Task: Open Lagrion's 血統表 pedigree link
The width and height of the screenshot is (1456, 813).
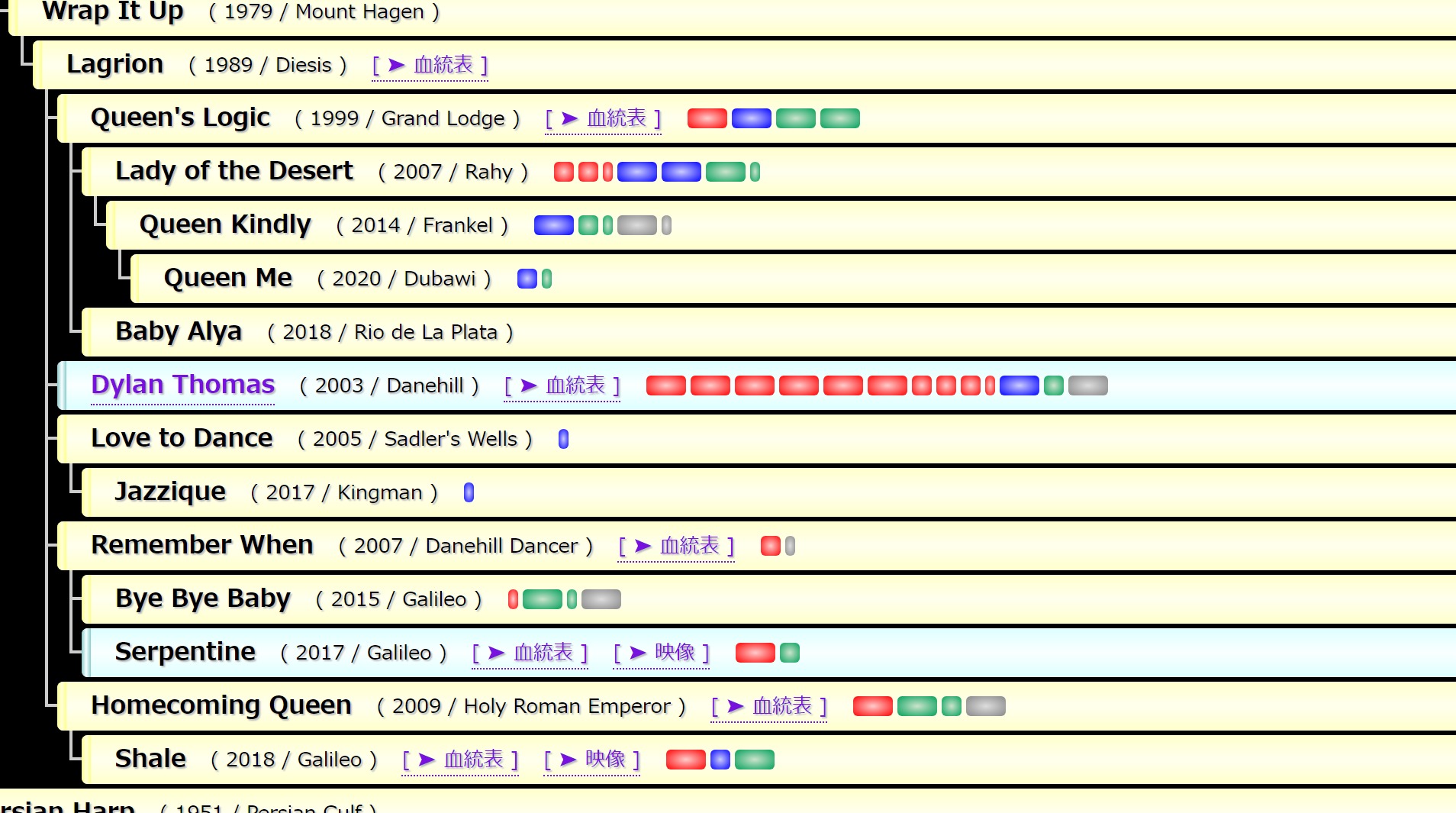Action: click(x=430, y=66)
